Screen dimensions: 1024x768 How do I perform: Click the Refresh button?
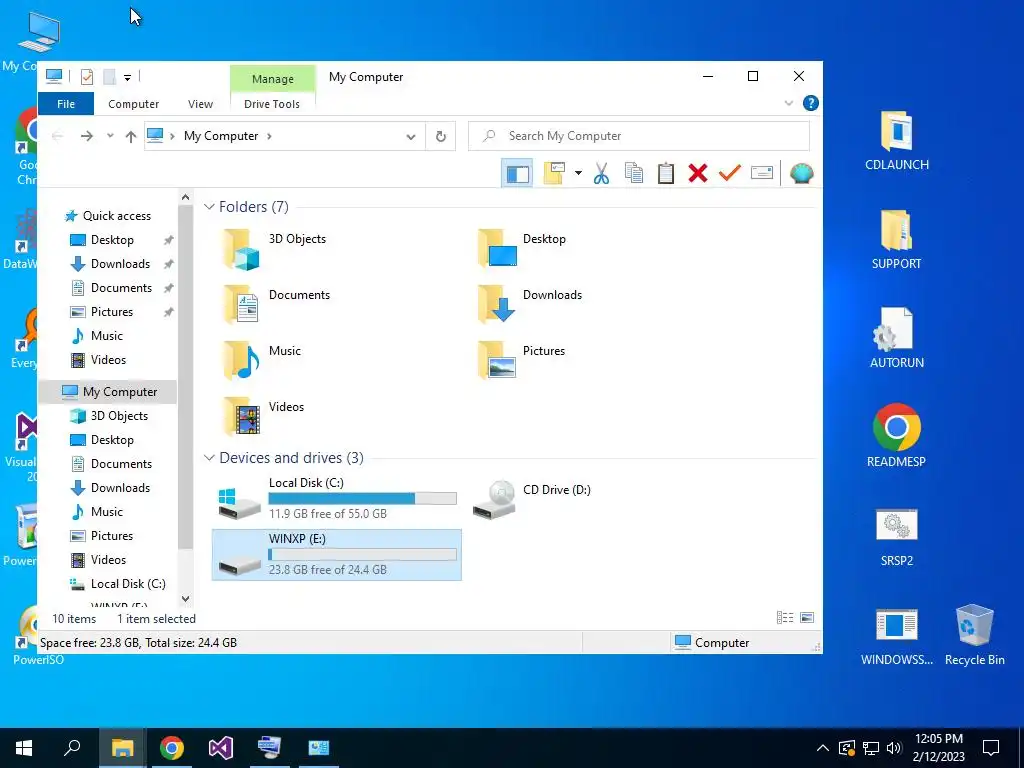click(x=441, y=136)
